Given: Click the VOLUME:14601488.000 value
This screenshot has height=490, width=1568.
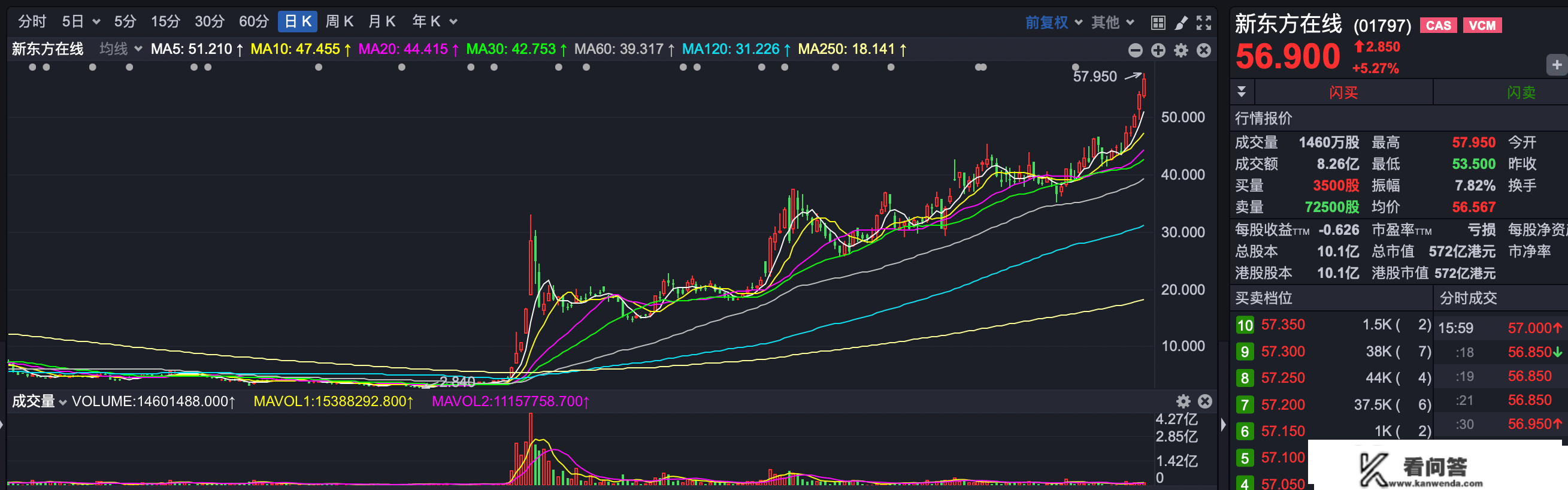Looking at the screenshot, I should point(153,402).
